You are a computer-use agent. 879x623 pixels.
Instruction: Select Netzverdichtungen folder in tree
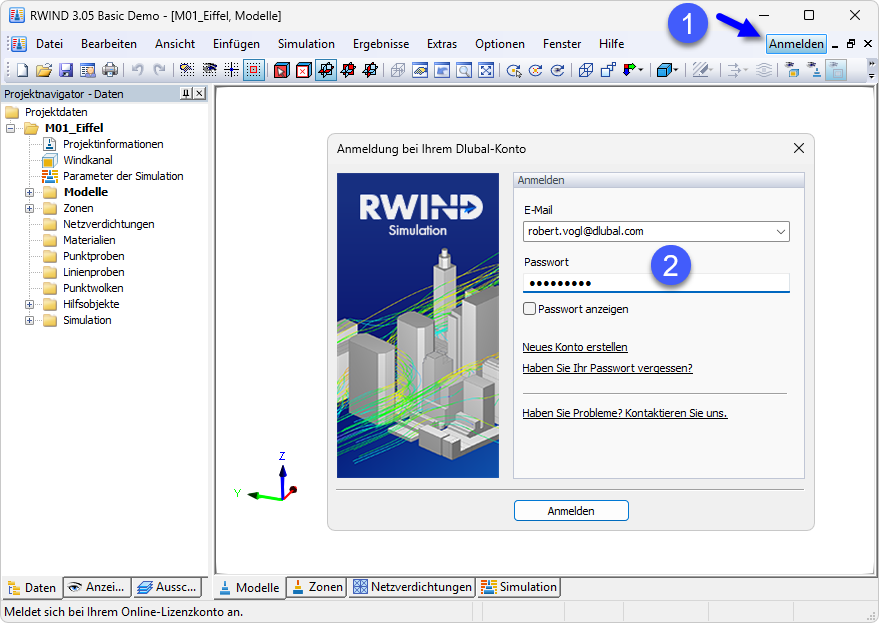coord(108,224)
